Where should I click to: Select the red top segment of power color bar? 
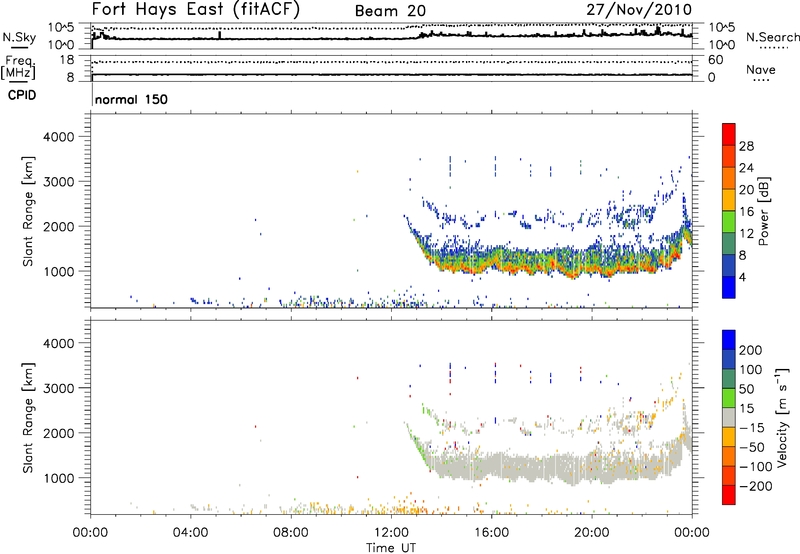click(x=729, y=135)
